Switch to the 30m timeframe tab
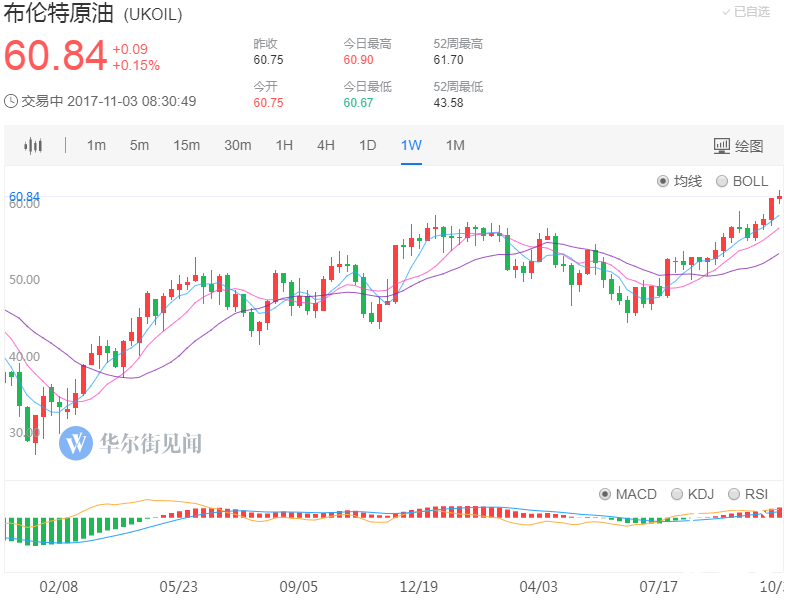790x604 pixels. coord(238,146)
